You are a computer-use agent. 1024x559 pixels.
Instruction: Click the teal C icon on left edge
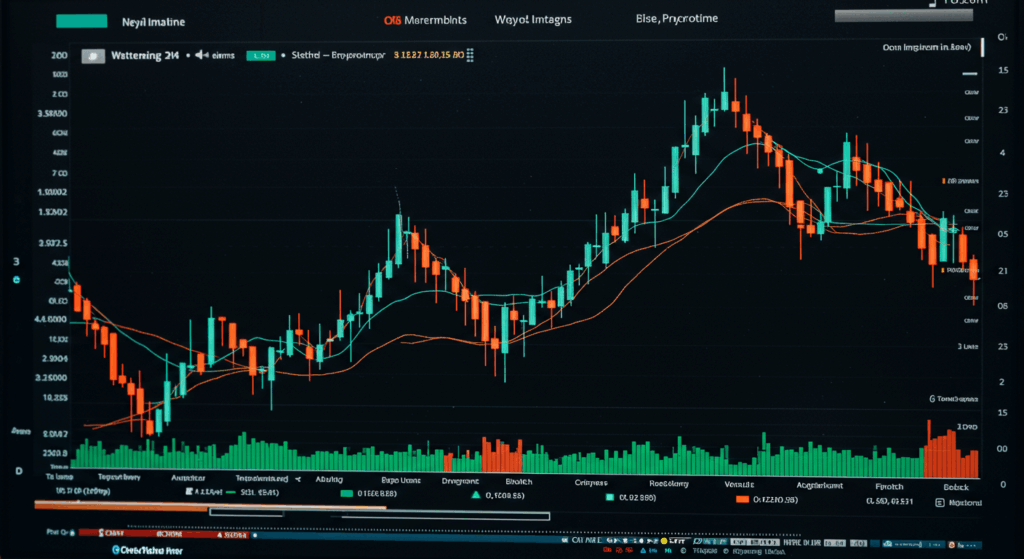click(16, 281)
